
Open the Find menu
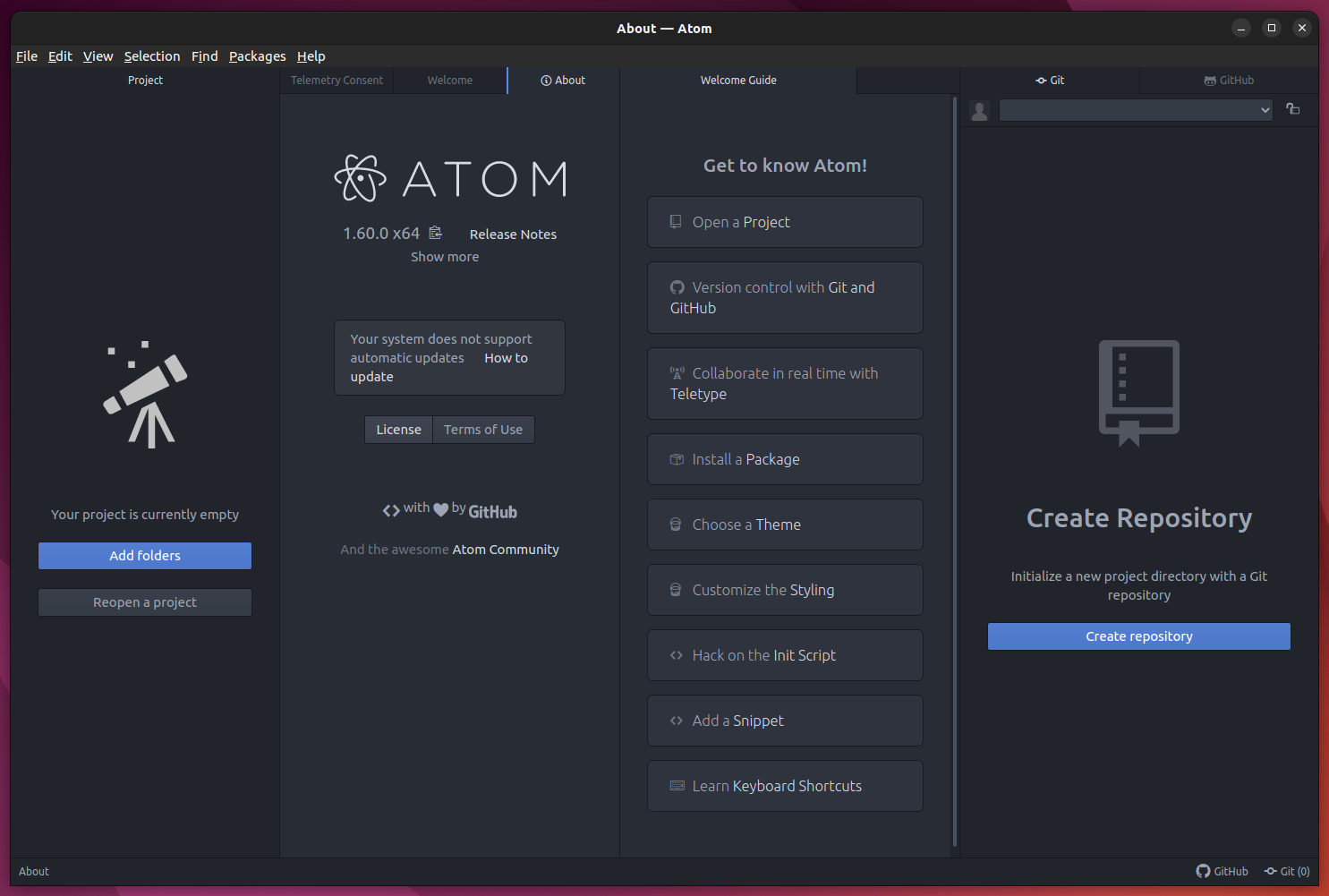205,55
